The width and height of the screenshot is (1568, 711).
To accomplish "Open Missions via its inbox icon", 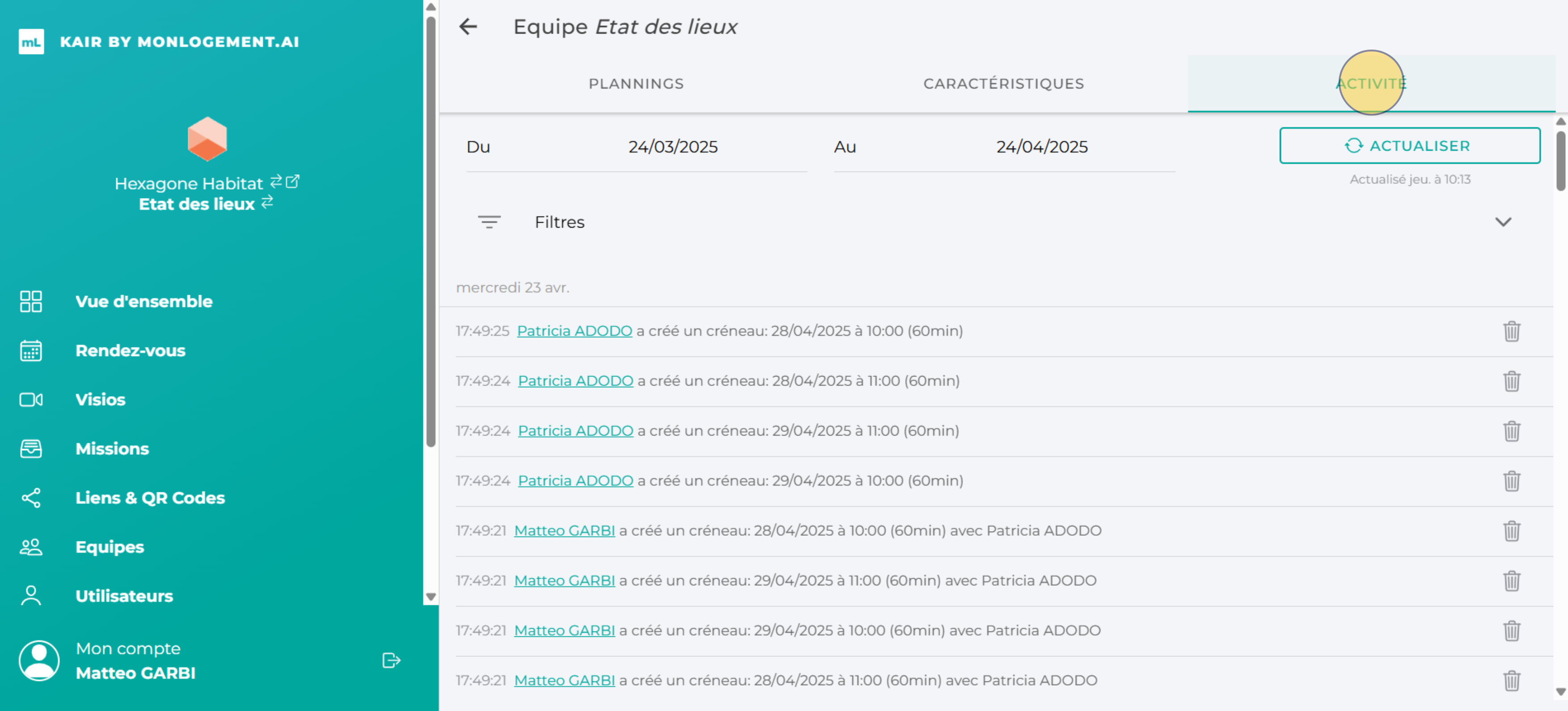I will point(31,449).
